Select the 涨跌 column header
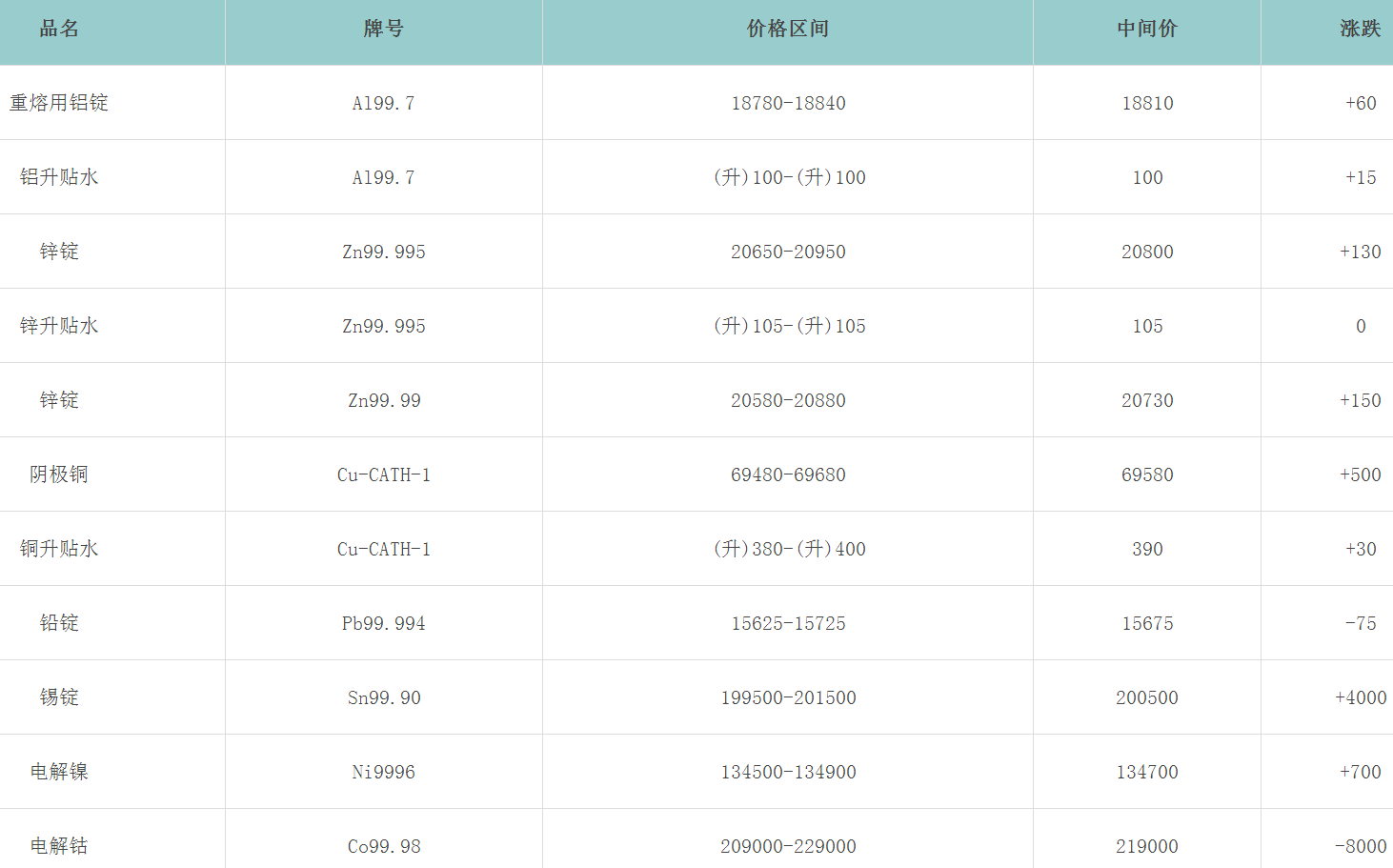This screenshot has width=1393, height=868. pos(1360,29)
